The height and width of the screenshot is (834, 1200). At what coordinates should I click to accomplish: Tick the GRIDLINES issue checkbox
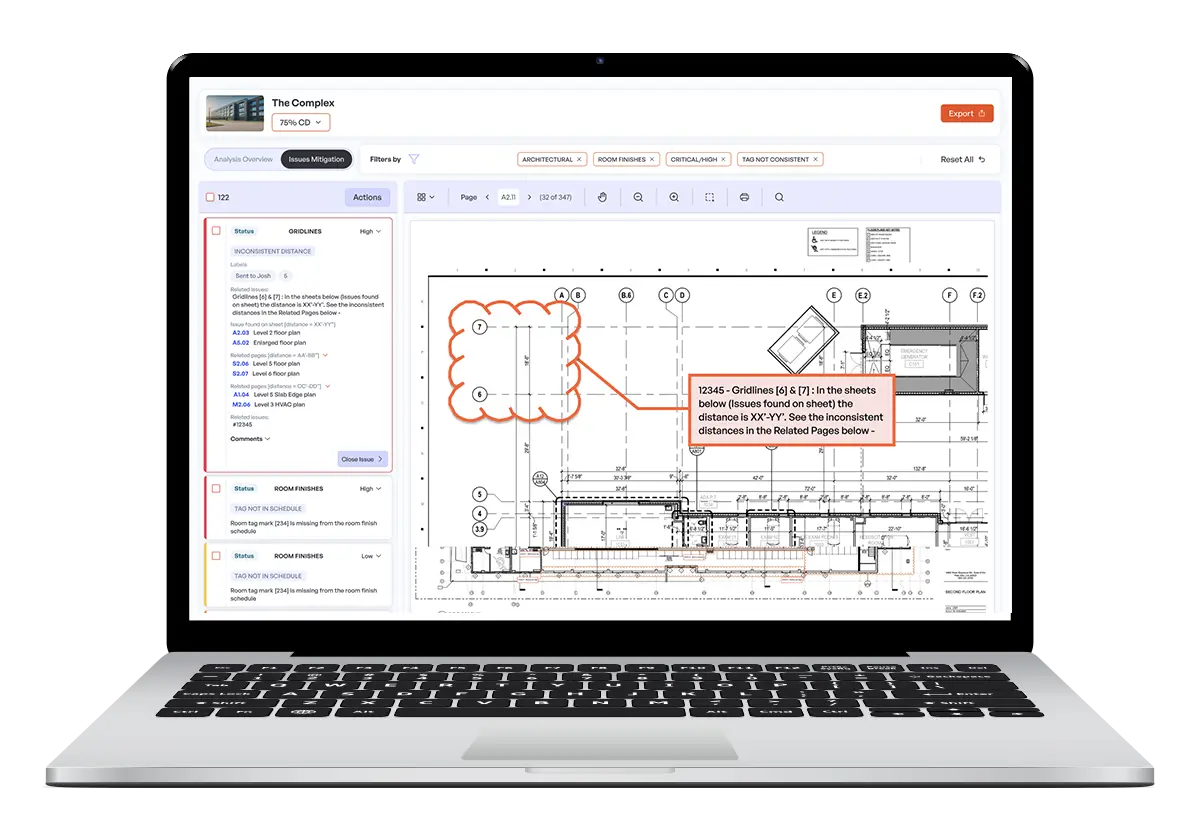[216, 231]
